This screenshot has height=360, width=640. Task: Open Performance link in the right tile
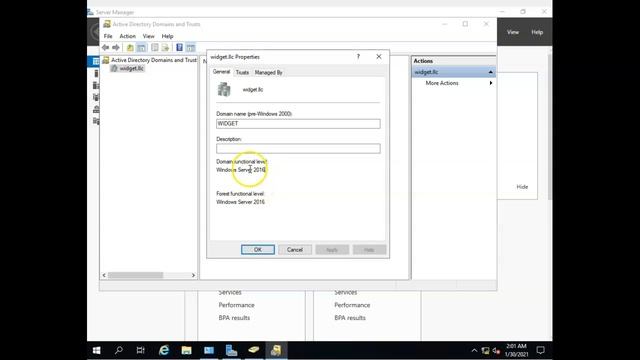point(352,305)
